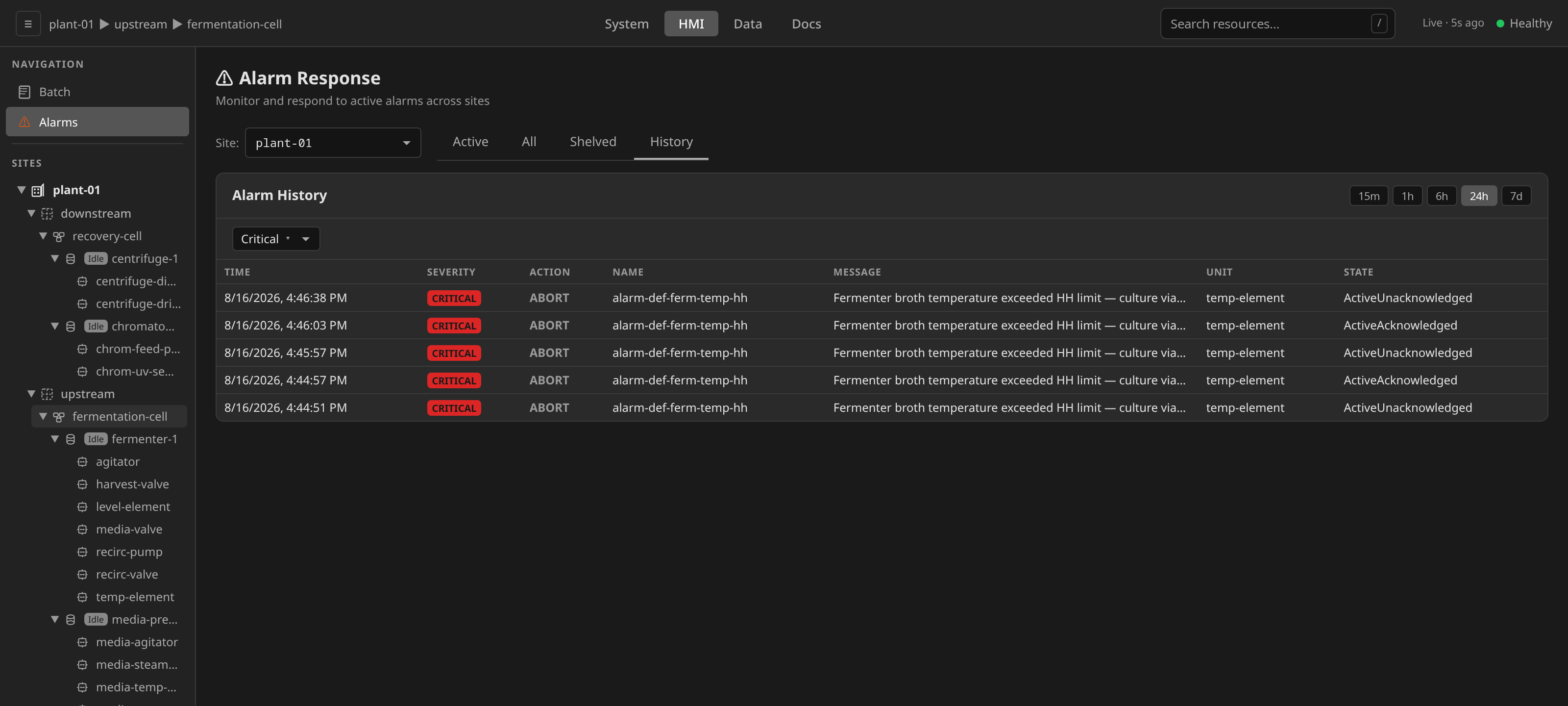
Task: Set history range to 15m
Action: [x=1369, y=196]
